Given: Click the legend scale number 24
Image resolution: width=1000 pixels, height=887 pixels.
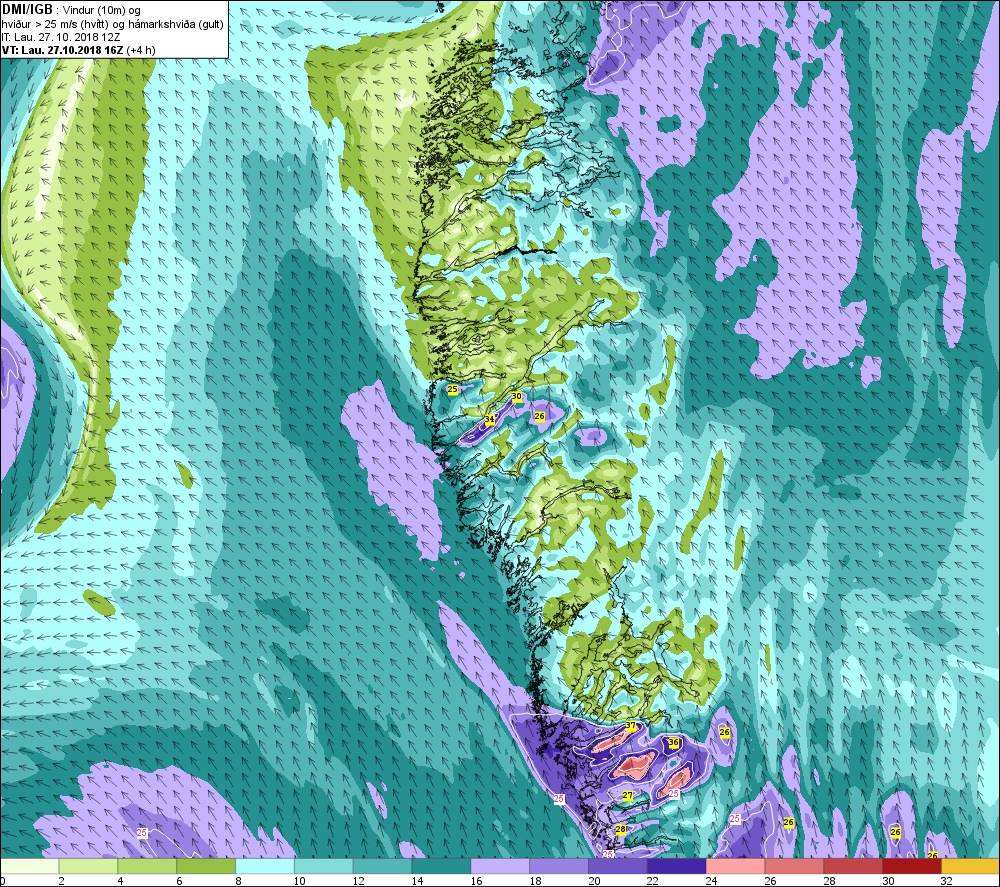Looking at the screenshot, I should (x=712, y=881).
